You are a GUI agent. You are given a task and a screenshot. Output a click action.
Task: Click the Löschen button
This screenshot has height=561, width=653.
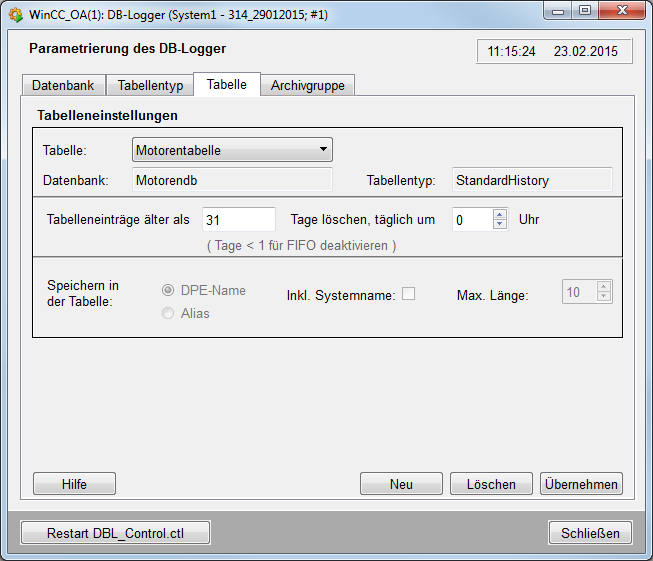pos(491,484)
